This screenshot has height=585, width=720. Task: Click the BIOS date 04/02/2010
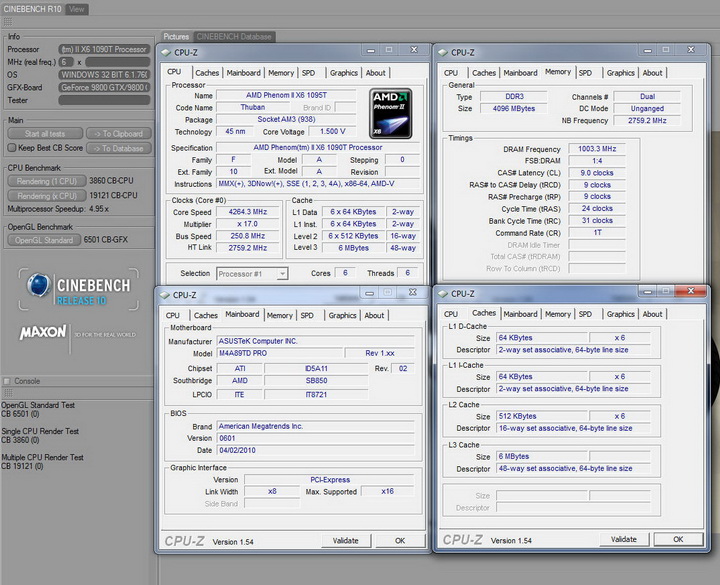click(x=315, y=450)
